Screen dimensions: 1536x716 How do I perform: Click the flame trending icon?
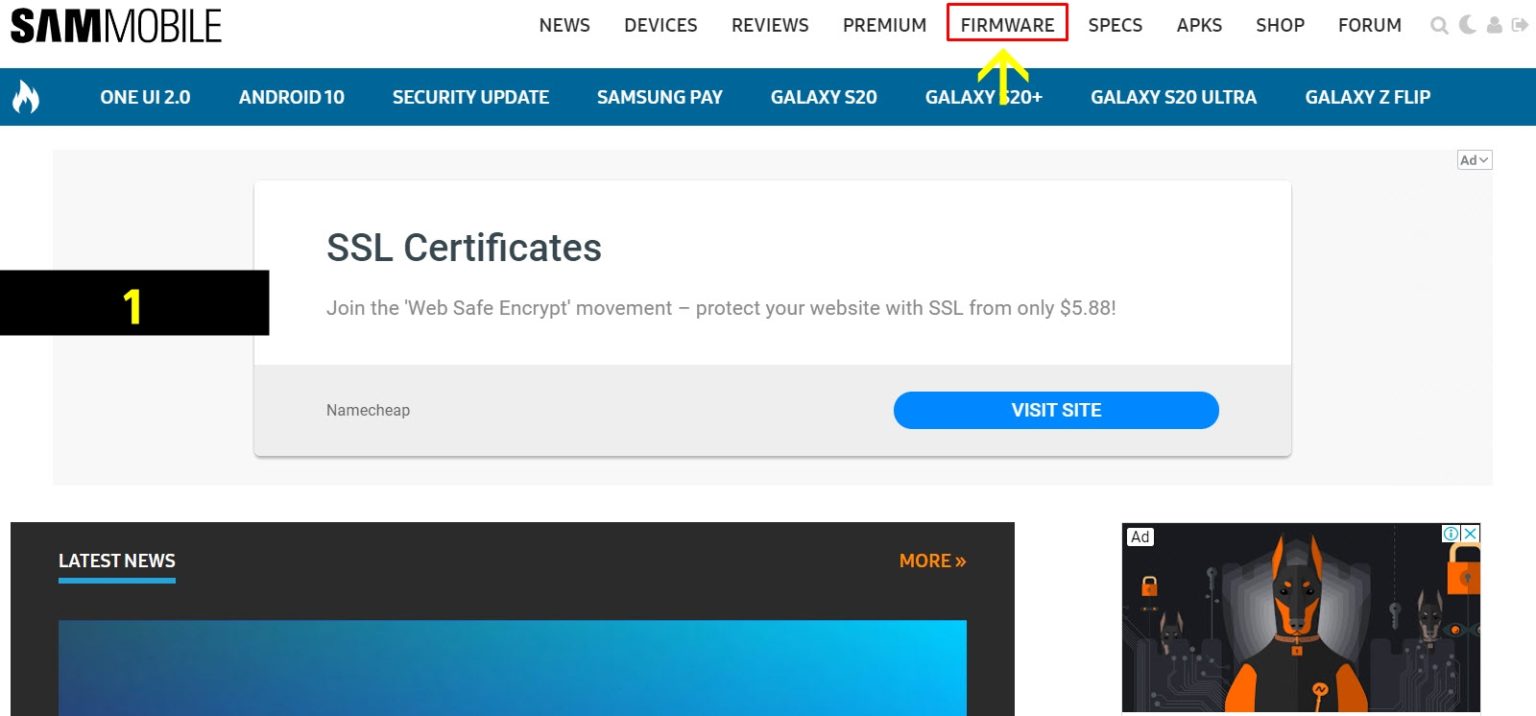(25, 97)
